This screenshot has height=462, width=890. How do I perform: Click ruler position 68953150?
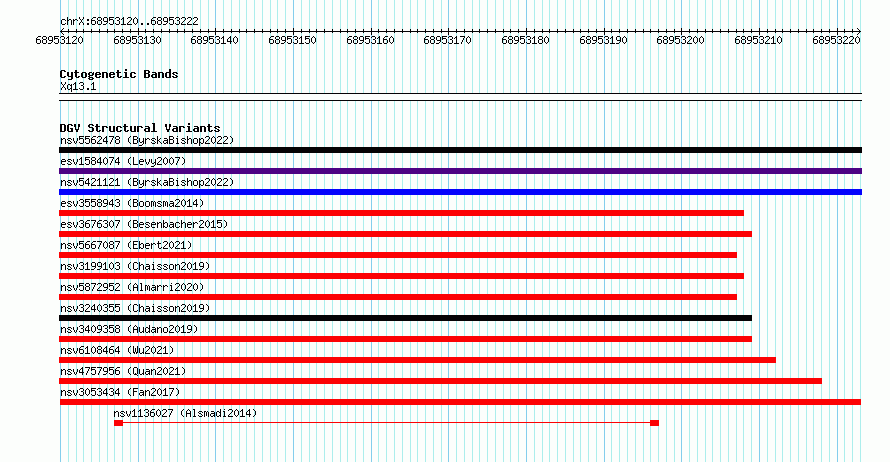[292, 40]
